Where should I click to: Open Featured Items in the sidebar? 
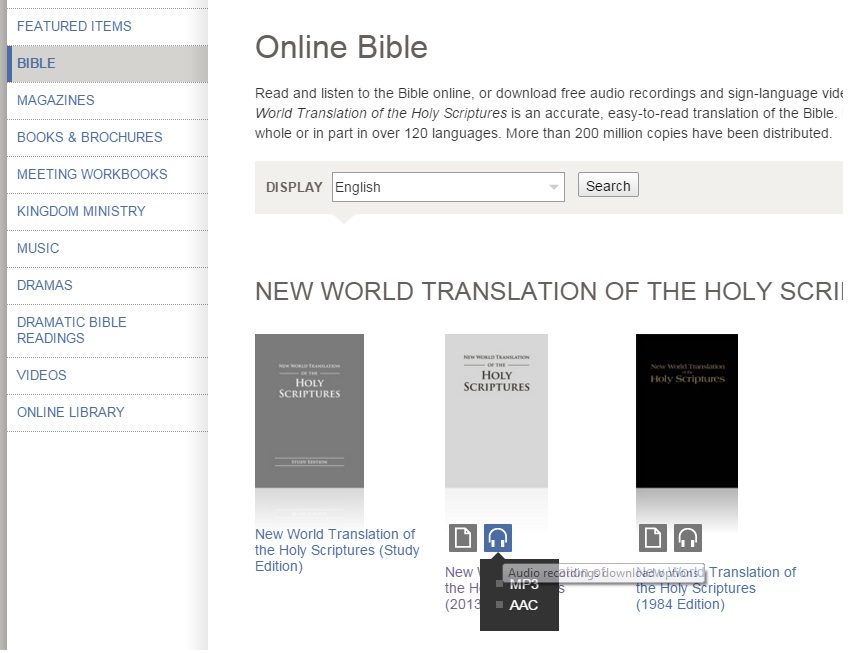[x=74, y=26]
